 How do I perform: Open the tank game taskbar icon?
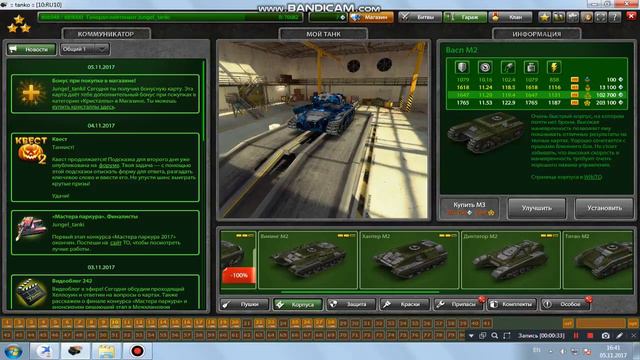tap(76, 351)
